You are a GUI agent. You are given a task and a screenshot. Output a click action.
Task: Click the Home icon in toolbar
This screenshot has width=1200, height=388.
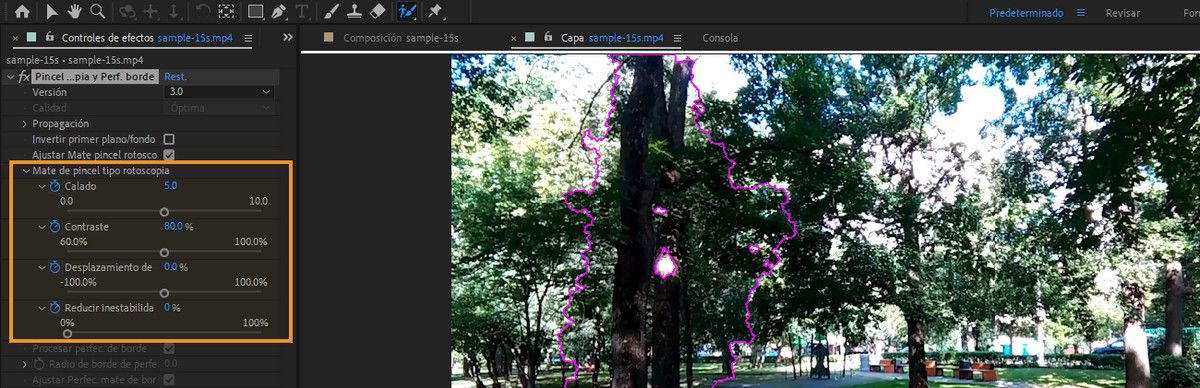click(21, 12)
